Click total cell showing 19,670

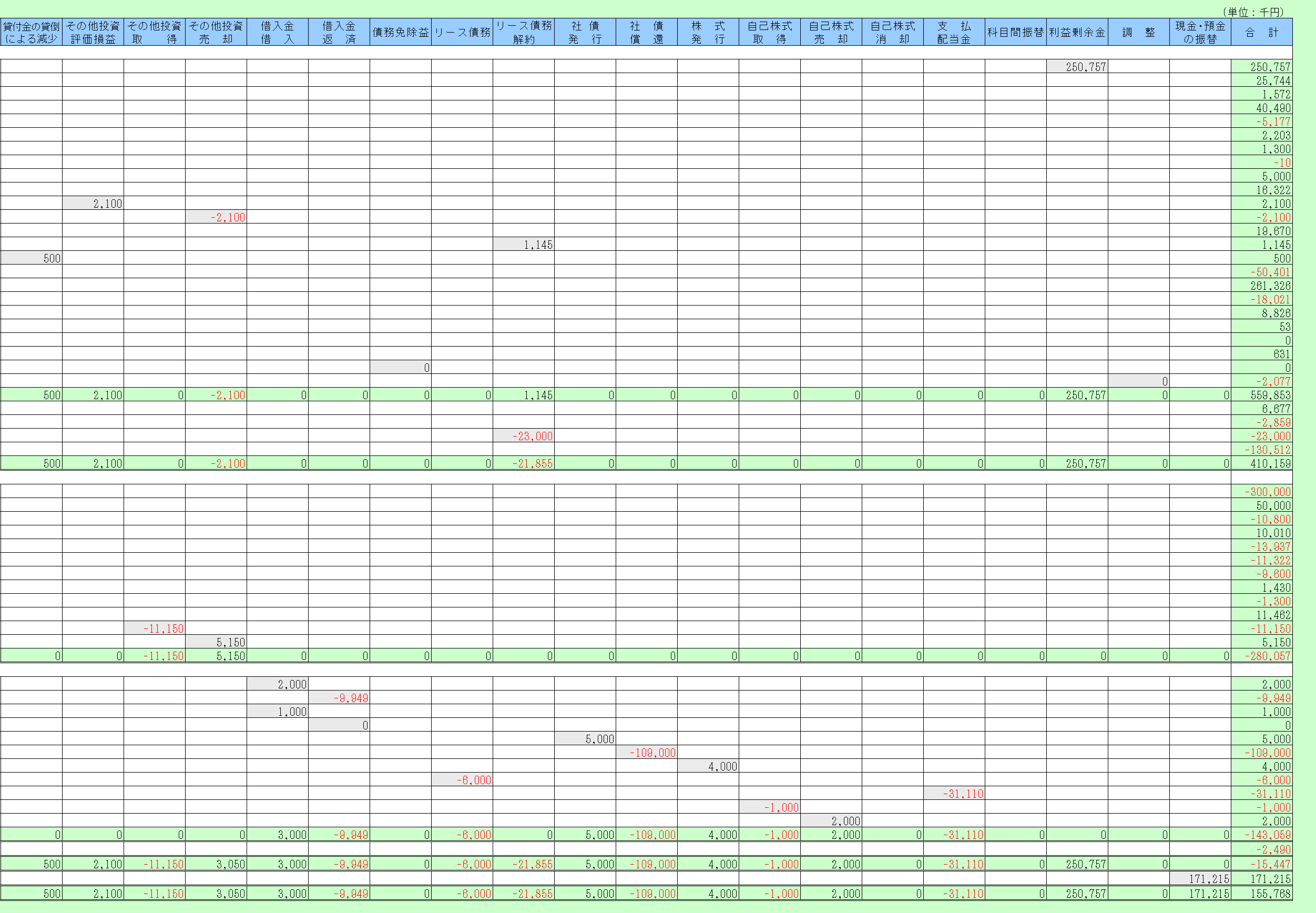(1262, 231)
